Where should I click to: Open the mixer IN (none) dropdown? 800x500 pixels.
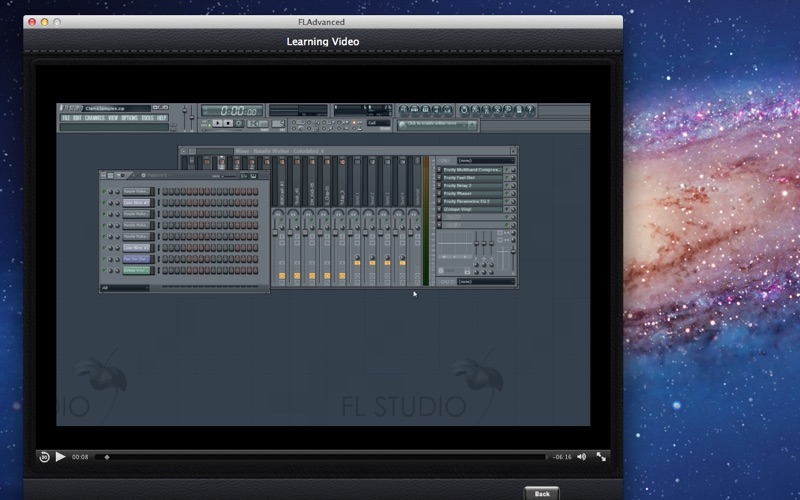pos(486,161)
